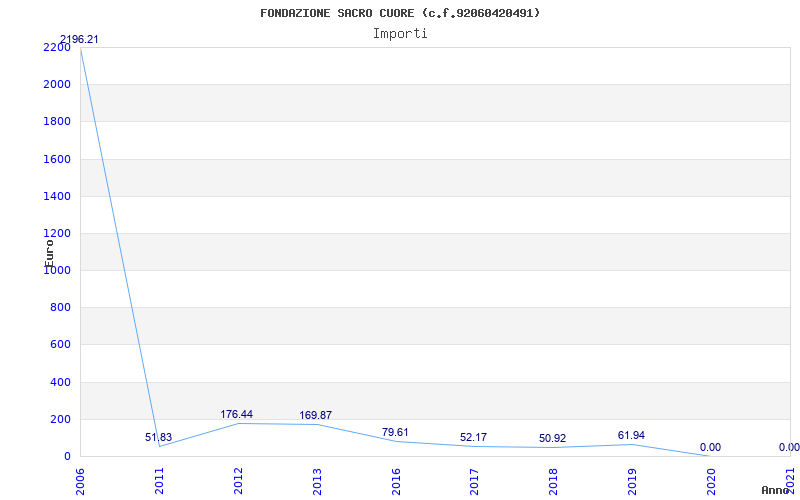
Task: Select the 2021 year tick label
Action: (x=790, y=479)
